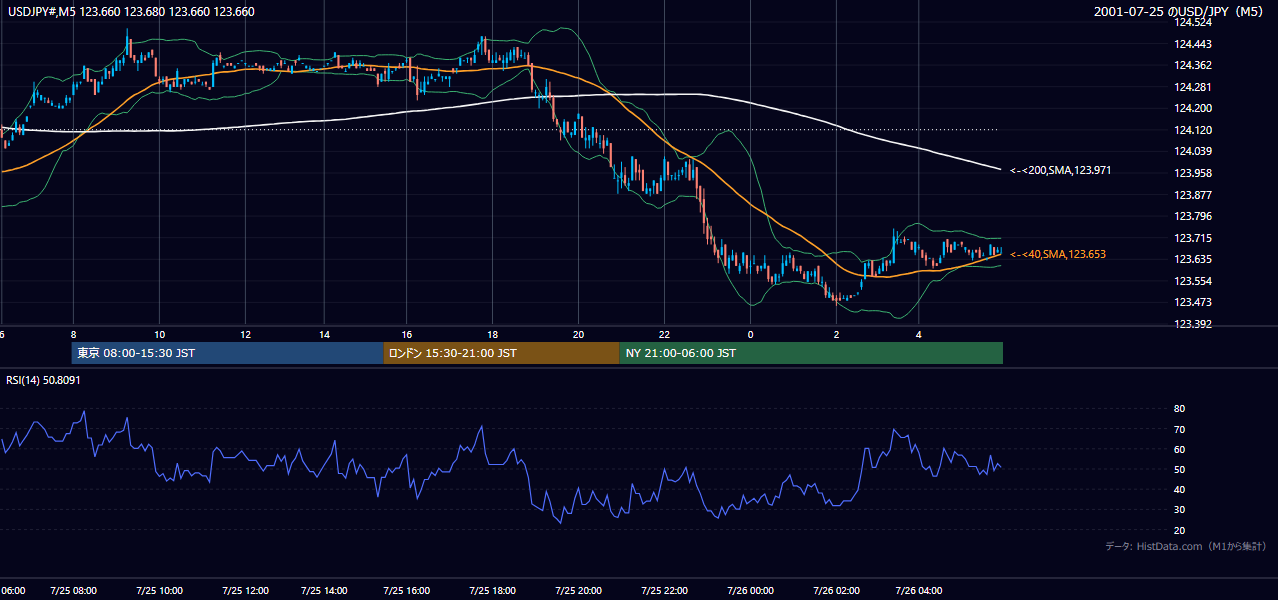The width and height of the screenshot is (1278, 600).
Task: Click the RSI(14) 50.8091 indicator label
Action: [x=43, y=381]
